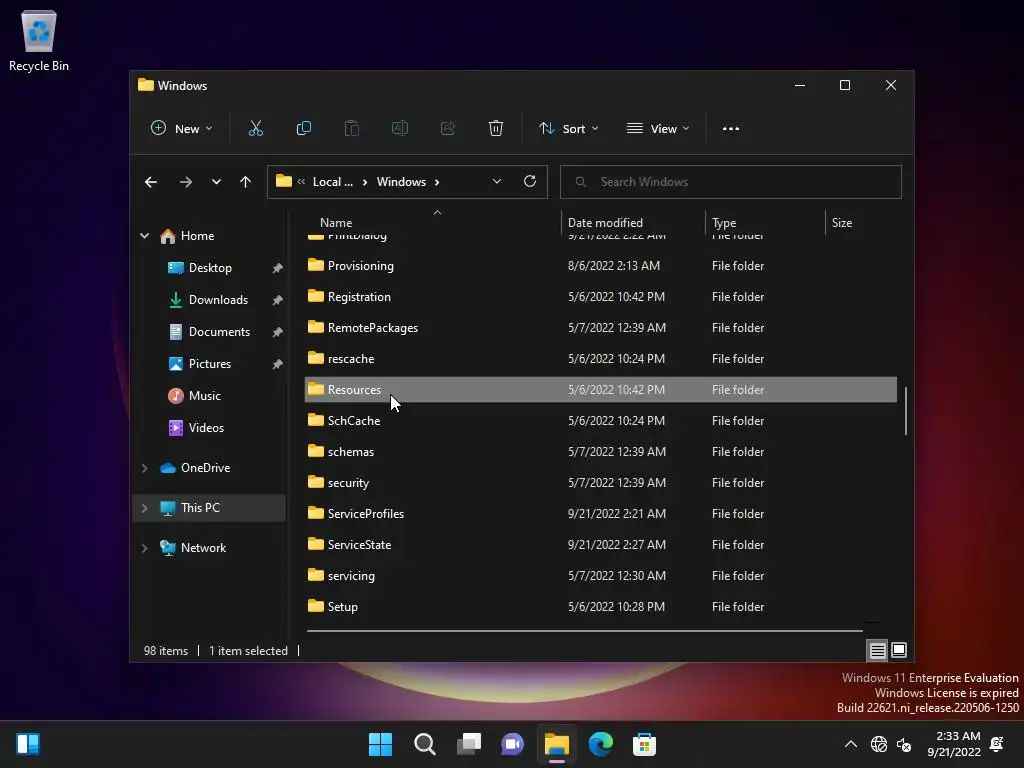This screenshot has width=1024, height=768.
Task: Expand chevron after Windows in address bar
Action: (x=437, y=182)
